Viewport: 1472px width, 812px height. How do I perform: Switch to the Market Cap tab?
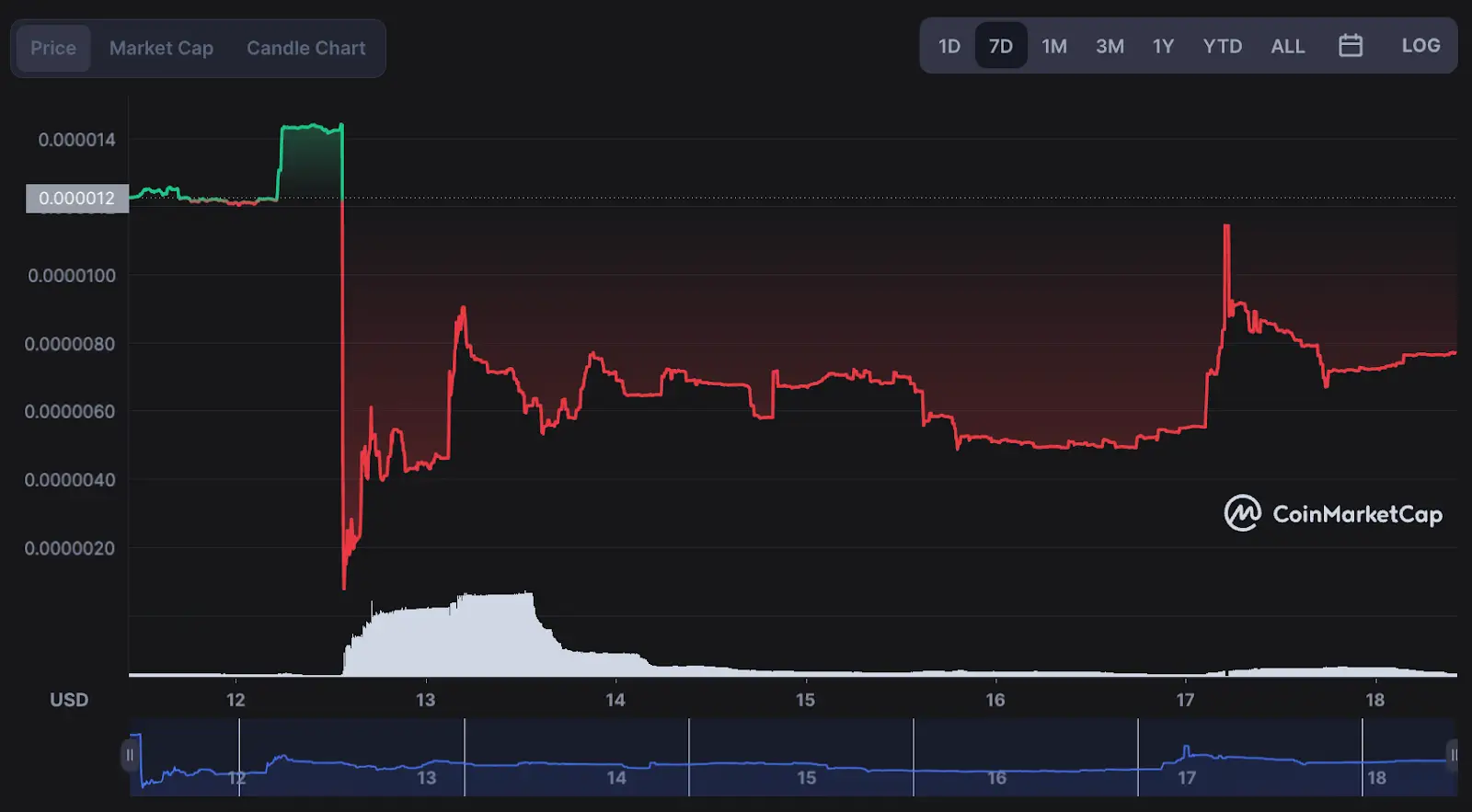coord(161,48)
